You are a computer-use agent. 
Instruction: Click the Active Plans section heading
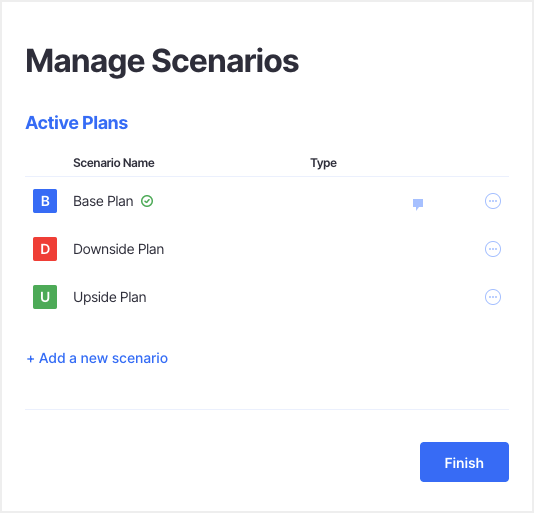(77, 123)
